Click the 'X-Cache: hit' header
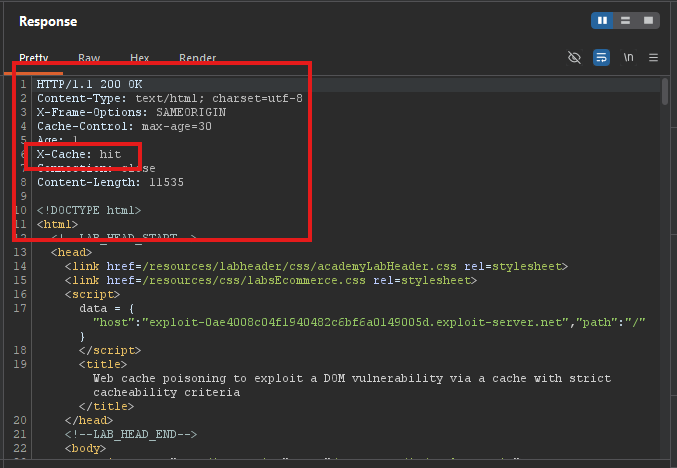677x468 pixels. pyautogui.click(x=79, y=154)
